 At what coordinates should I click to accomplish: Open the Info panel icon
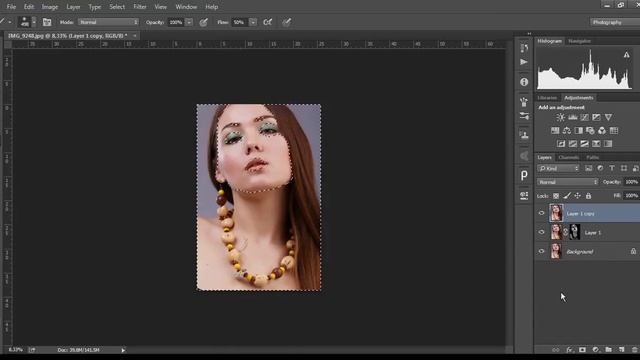524,82
